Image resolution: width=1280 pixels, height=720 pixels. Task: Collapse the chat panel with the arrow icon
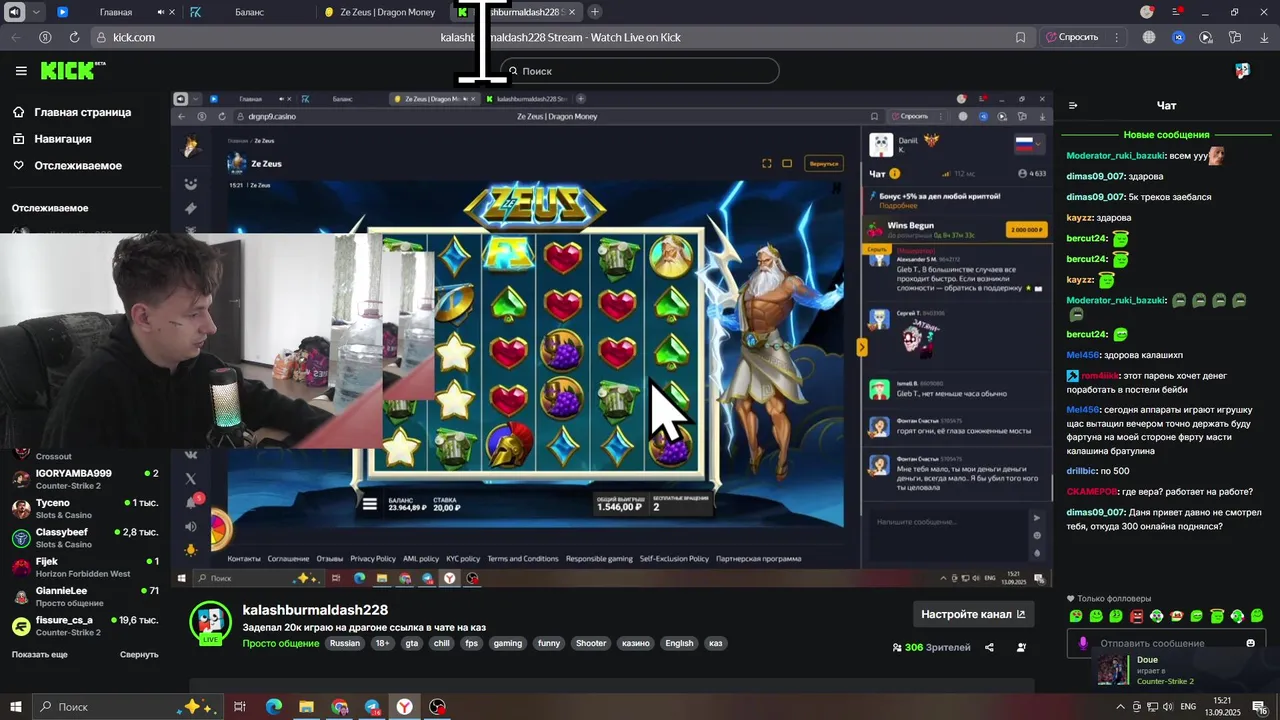point(1073,105)
